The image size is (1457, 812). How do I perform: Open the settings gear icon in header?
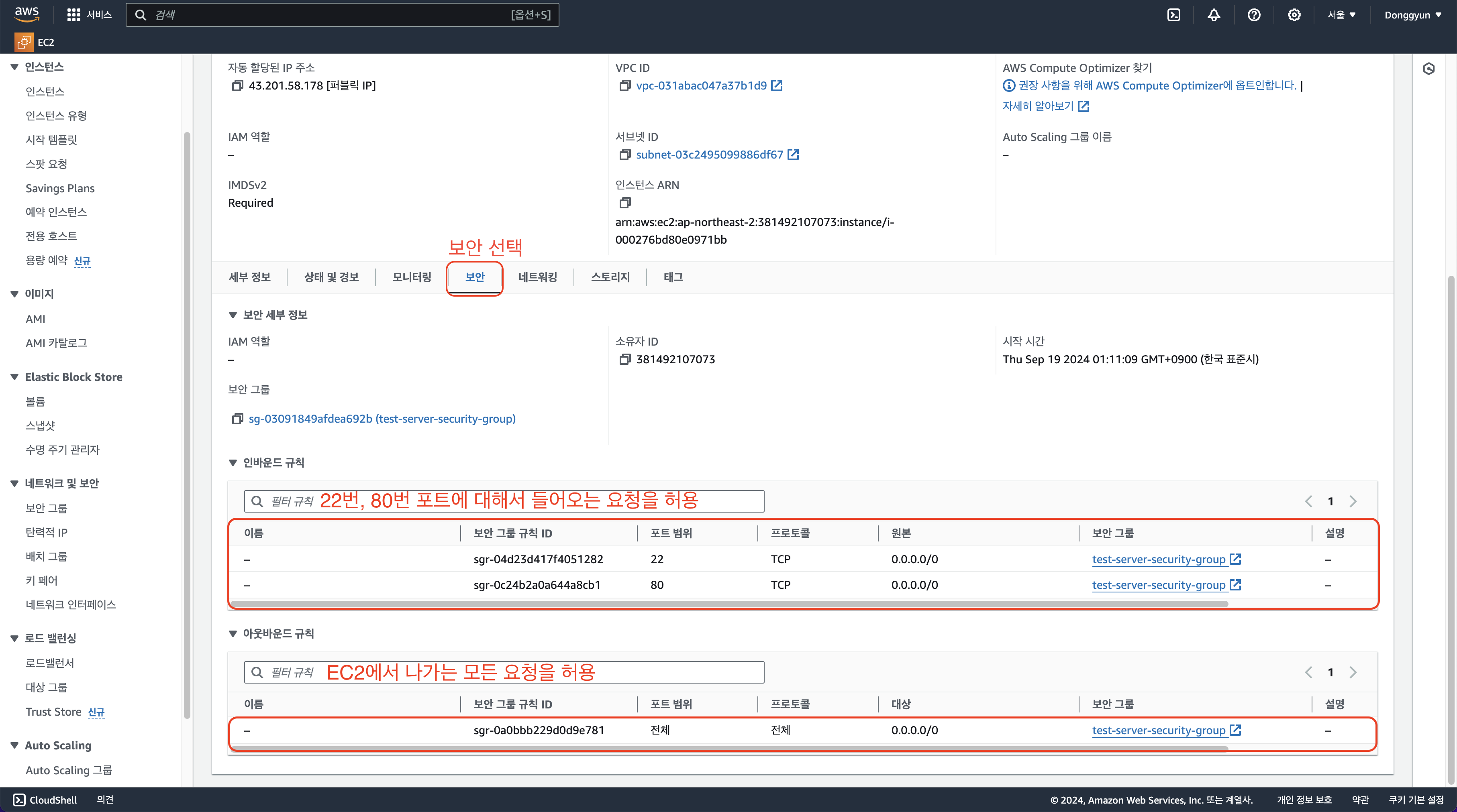point(1294,15)
